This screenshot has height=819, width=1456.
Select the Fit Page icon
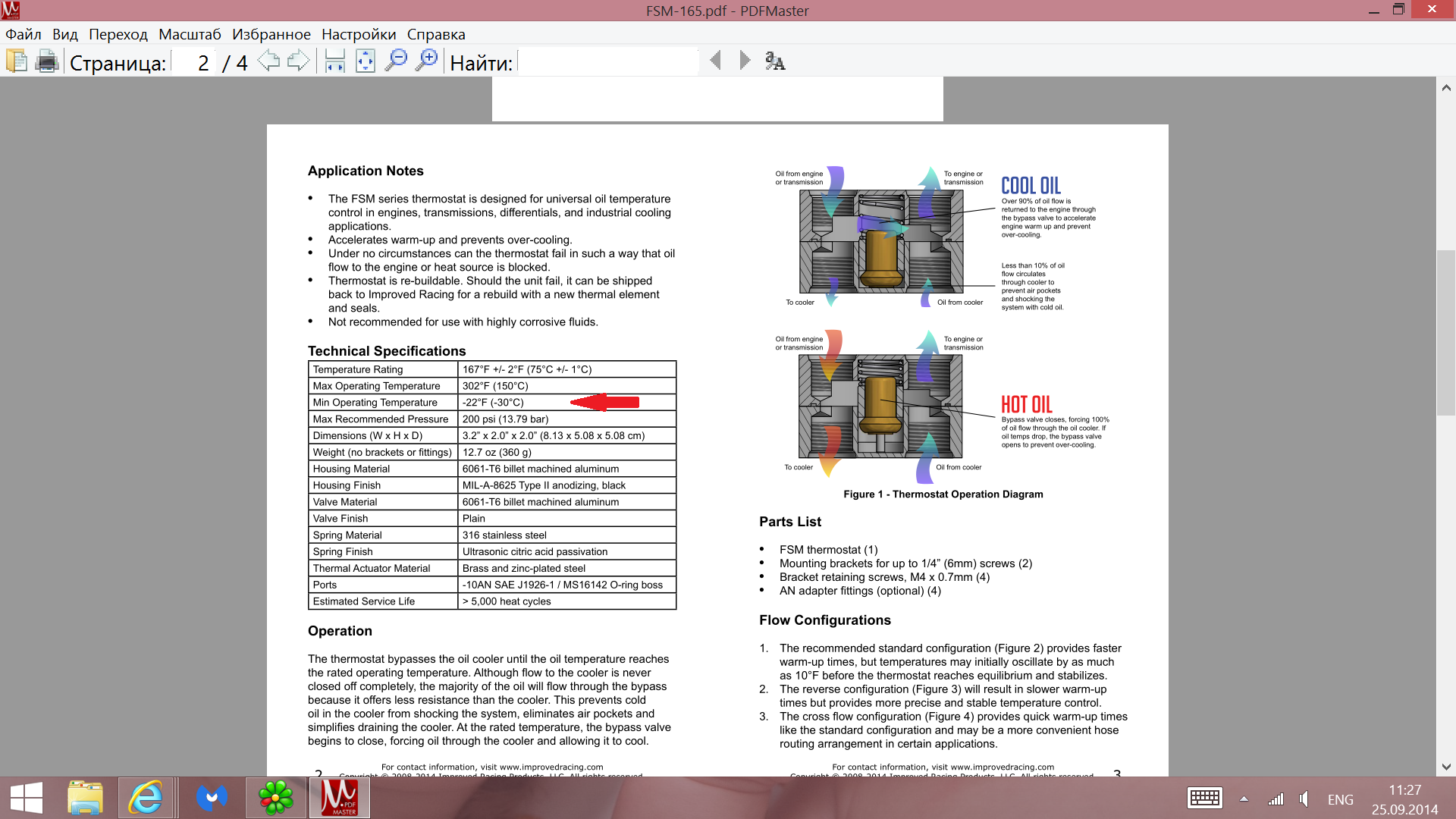click(x=366, y=61)
